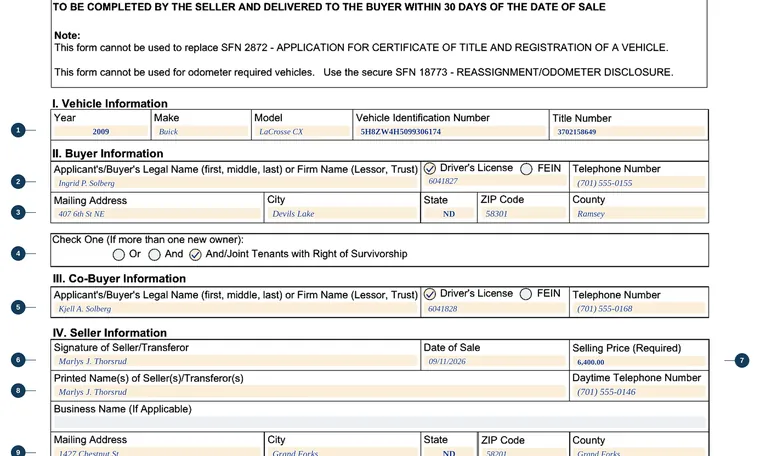Click buyer county field Ramsey

638,214
